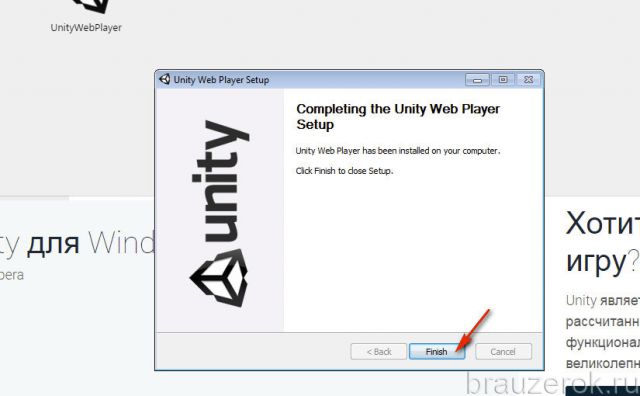Click the greyed-out Back button

[378, 352]
